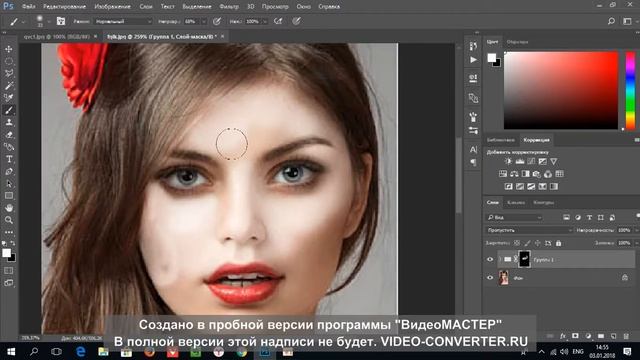Screen dimensions: 640x360
Task: Open the brush blending mode dropdown
Action: (x=123, y=21)
